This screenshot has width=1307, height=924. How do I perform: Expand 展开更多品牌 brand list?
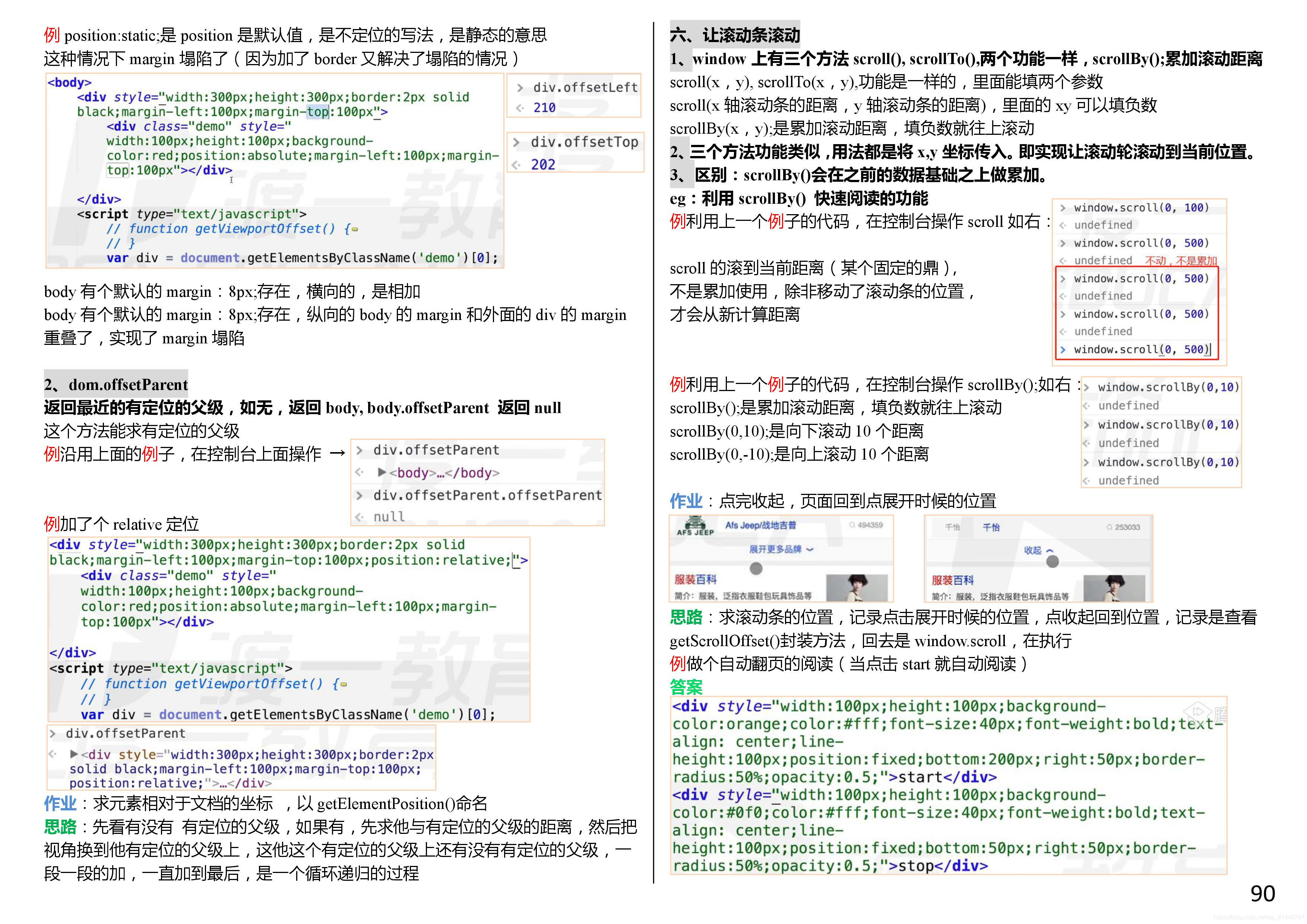[x=781, y=549]
